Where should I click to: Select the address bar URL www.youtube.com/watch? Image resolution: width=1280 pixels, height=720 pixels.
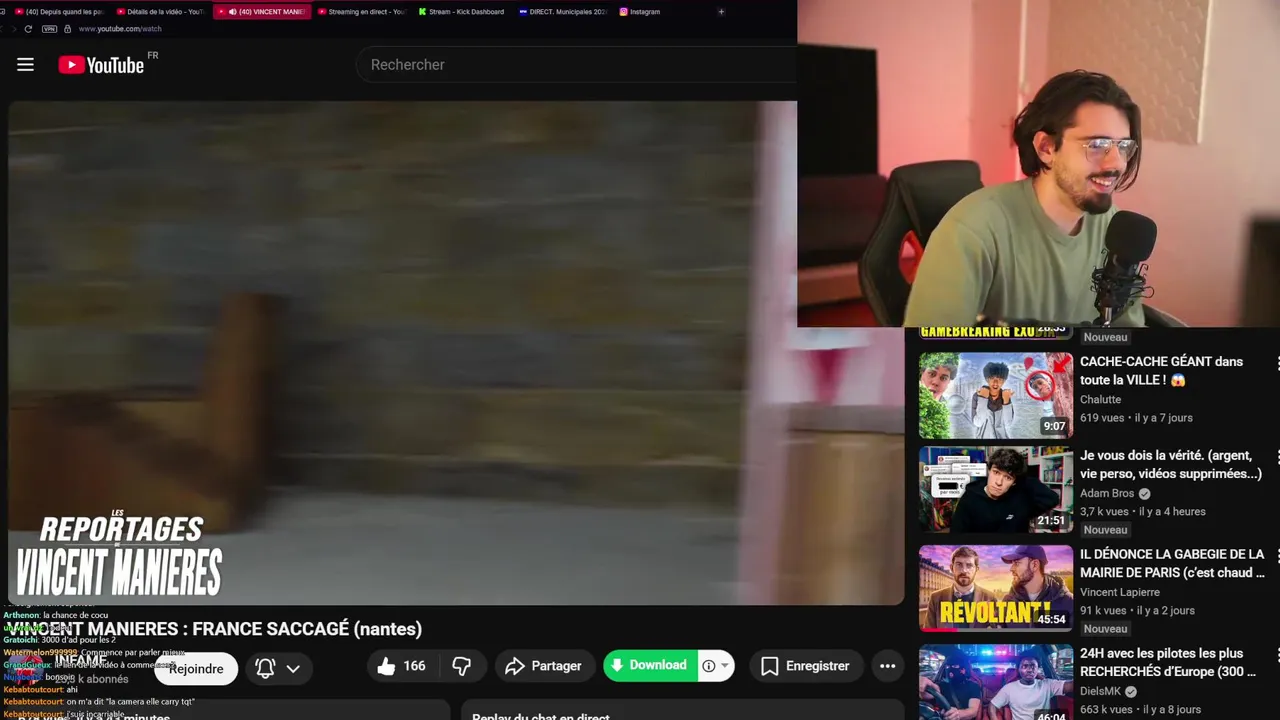(120, 29)
